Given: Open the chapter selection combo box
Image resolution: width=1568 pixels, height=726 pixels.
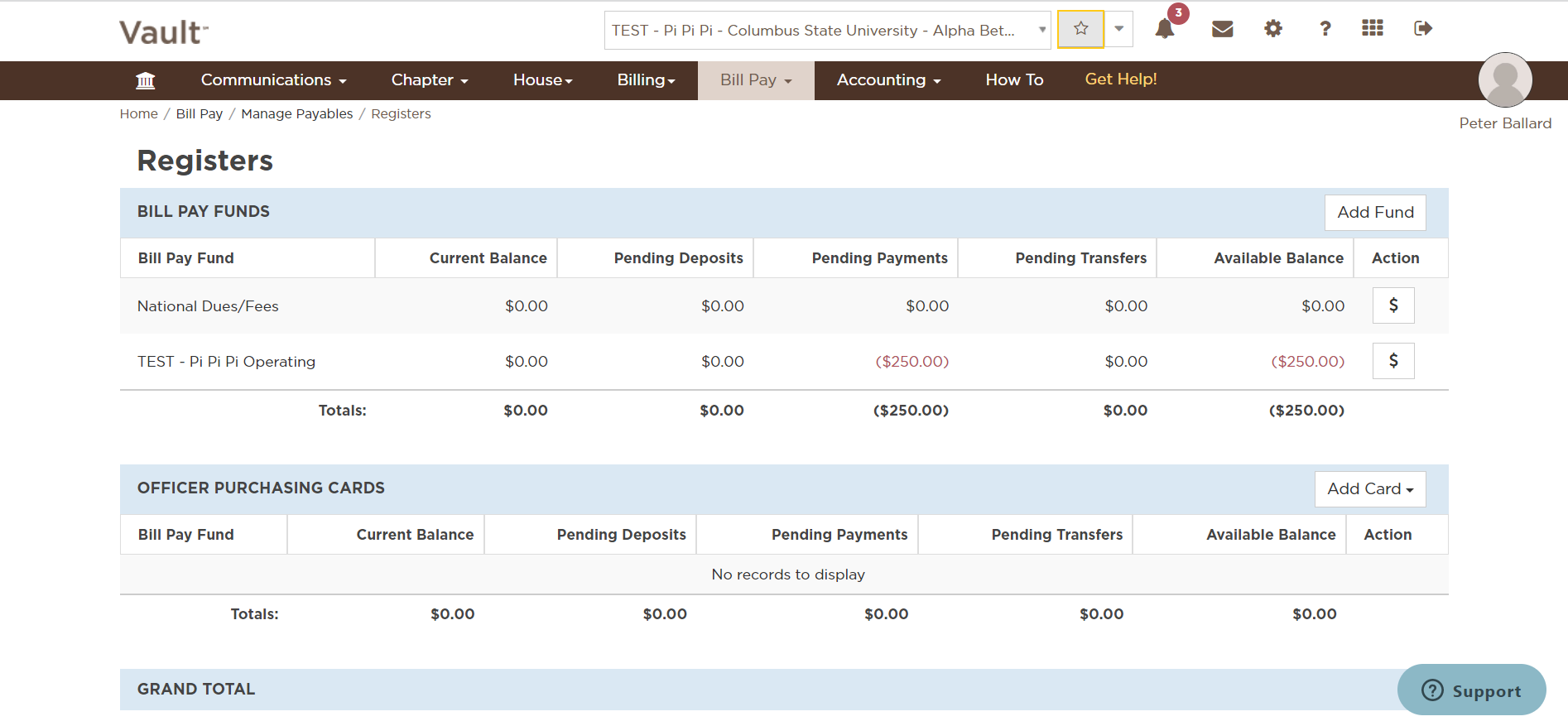Looking at the screenshot, I should (x=827, y=31).
